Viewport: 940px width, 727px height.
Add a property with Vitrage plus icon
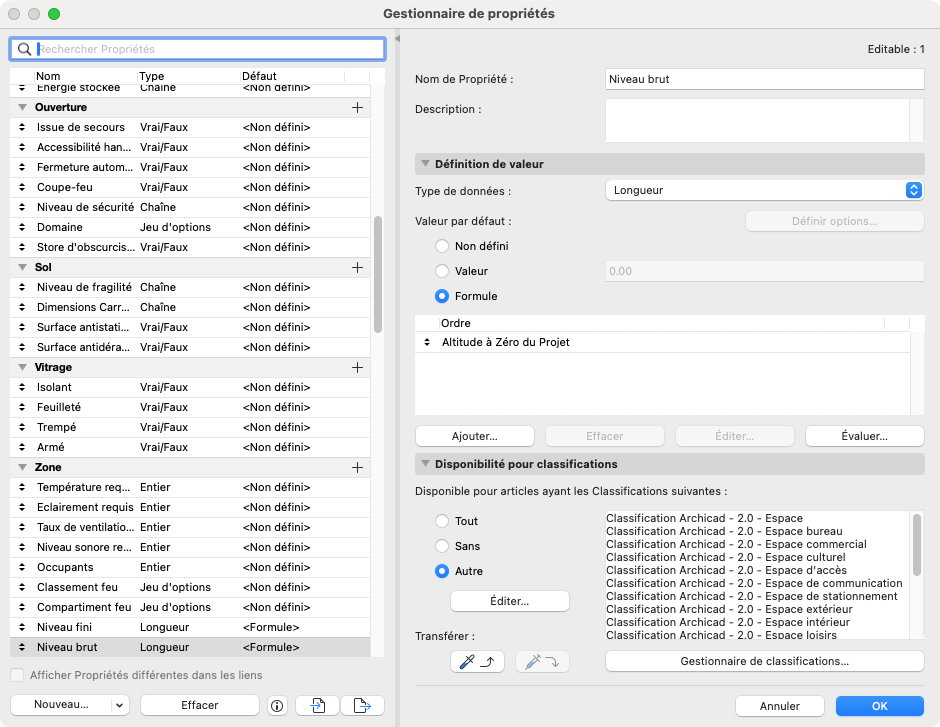357,367
